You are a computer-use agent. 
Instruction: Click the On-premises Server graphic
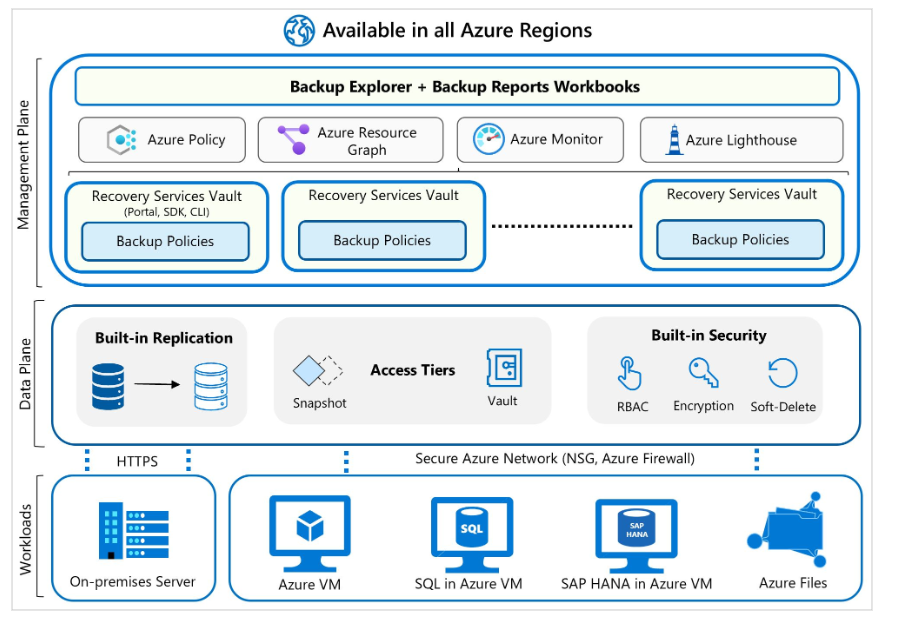point(131,528)
